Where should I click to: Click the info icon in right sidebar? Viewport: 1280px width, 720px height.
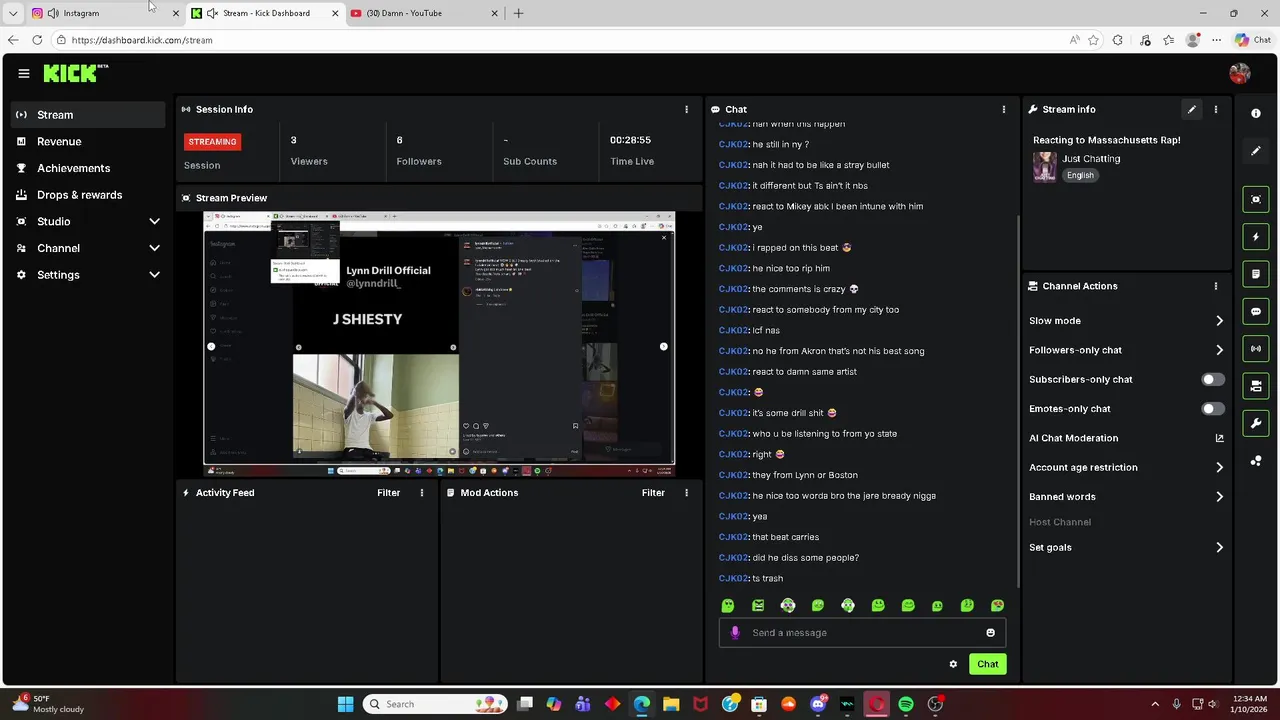(1256, 113)
